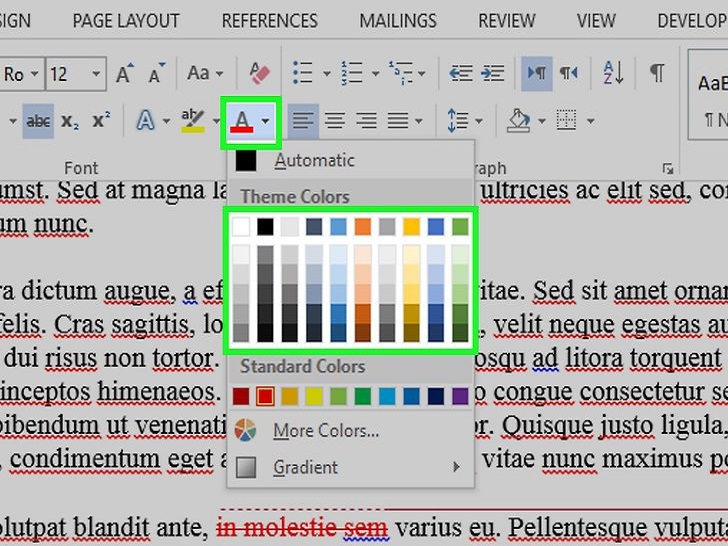Open the More Colors dialog
Screen dimensions: 728x546
325,431
